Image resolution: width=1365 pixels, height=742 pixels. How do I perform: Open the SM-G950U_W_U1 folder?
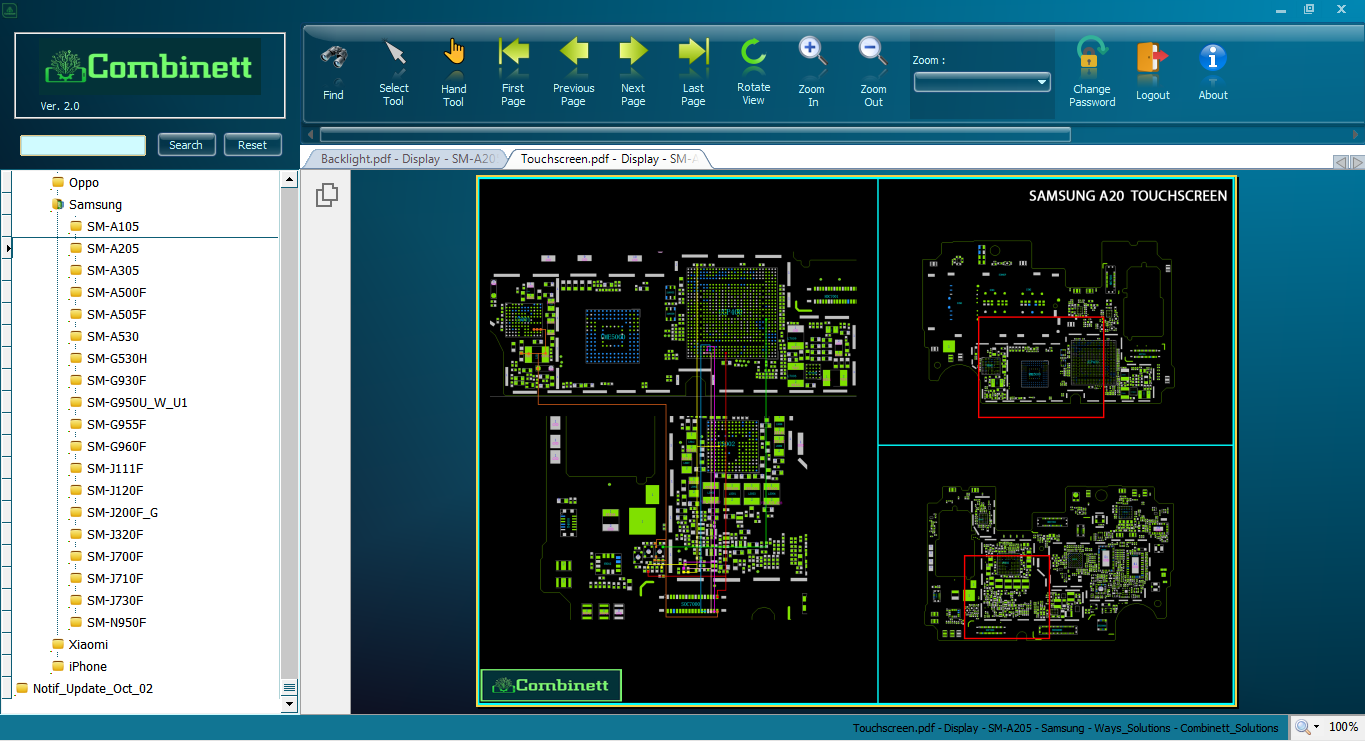(137, 403)
